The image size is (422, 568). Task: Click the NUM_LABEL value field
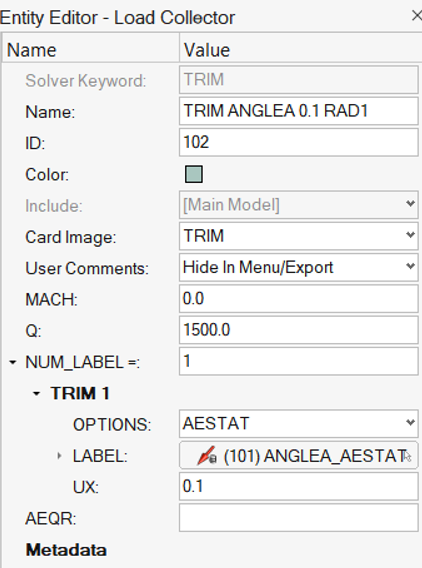pyautogui.click(x=299, y=361)
